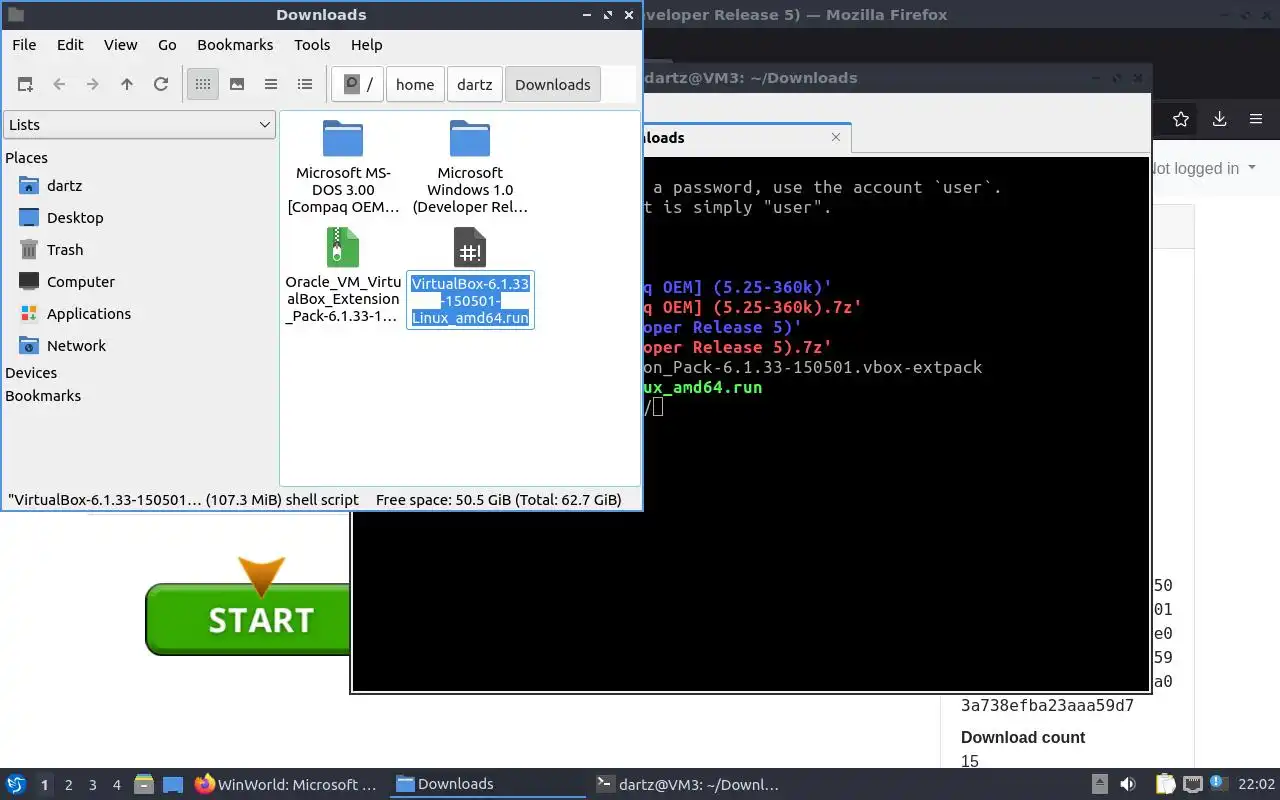
Task: Open Firefox hamburger menu
Action: click(x=1256, y=119)
